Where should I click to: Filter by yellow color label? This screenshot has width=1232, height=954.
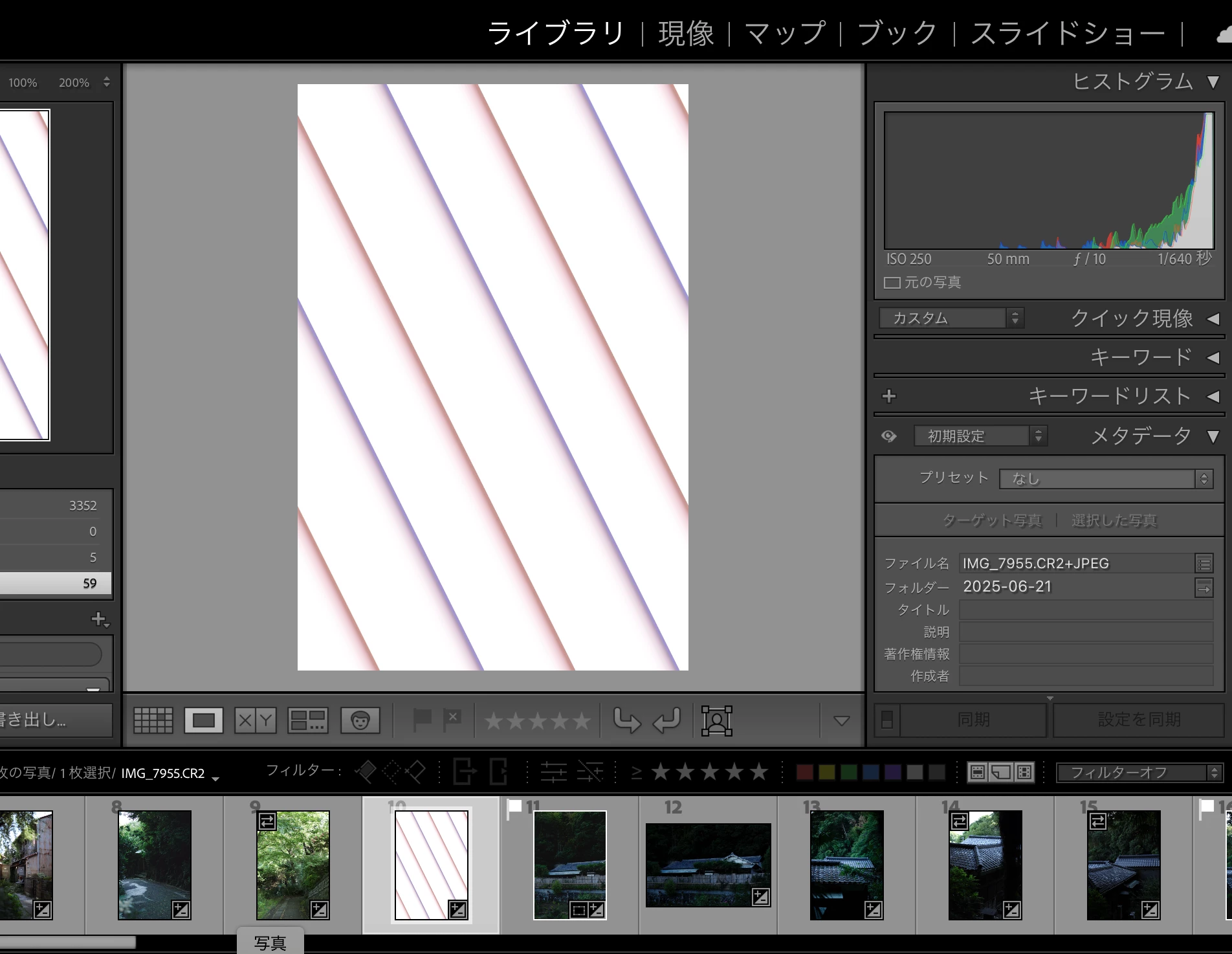tap(827, 772)
